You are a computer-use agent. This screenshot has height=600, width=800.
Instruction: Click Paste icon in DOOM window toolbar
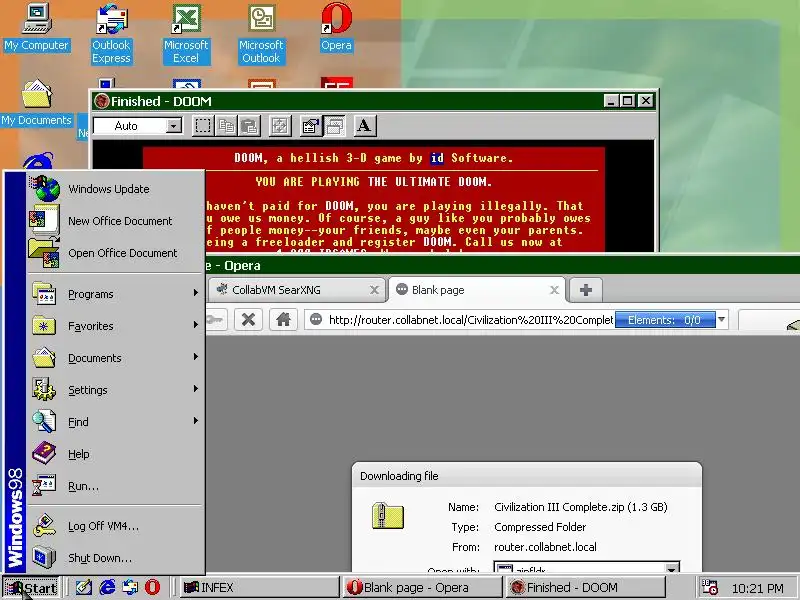pos(249,126)
